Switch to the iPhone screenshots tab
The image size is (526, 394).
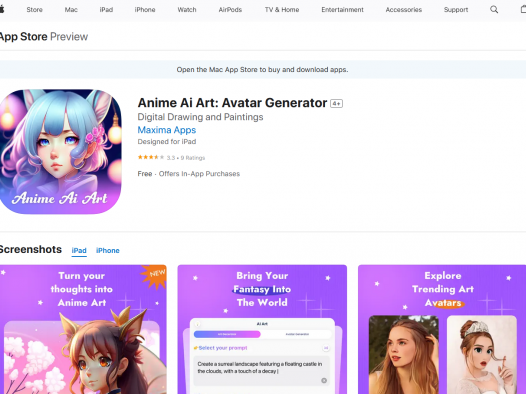point(108,250)
